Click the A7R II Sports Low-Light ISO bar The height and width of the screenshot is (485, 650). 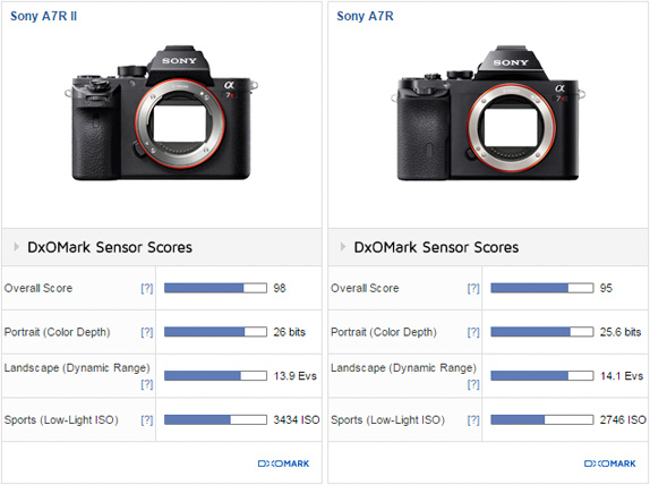[216, 420]
